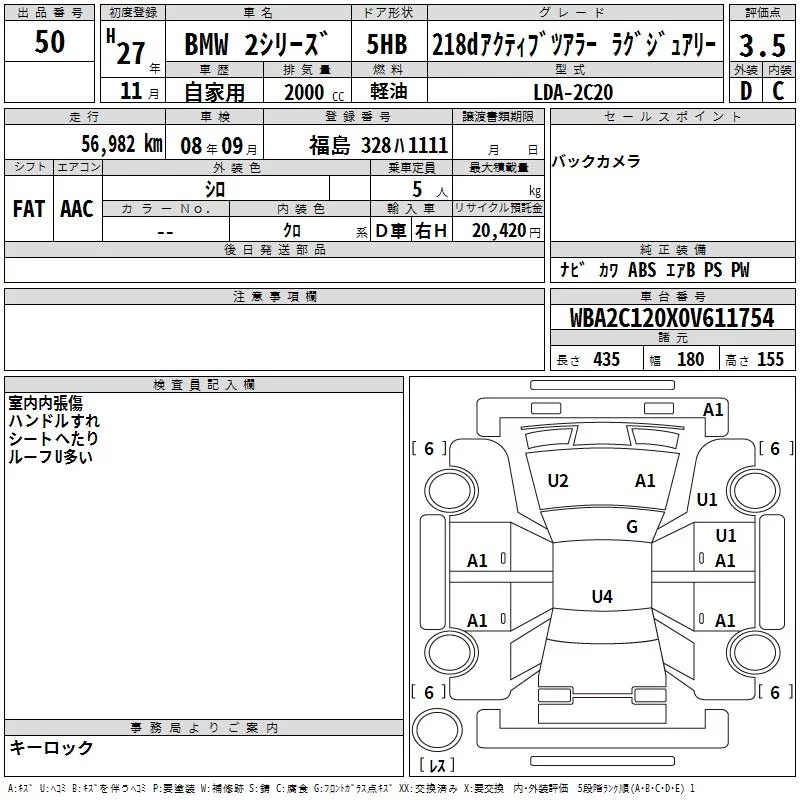The height and width of the screenshot is (800, 800).
Task: Click the registration number 福島 328ハ1111
Action: click(379, 145)
